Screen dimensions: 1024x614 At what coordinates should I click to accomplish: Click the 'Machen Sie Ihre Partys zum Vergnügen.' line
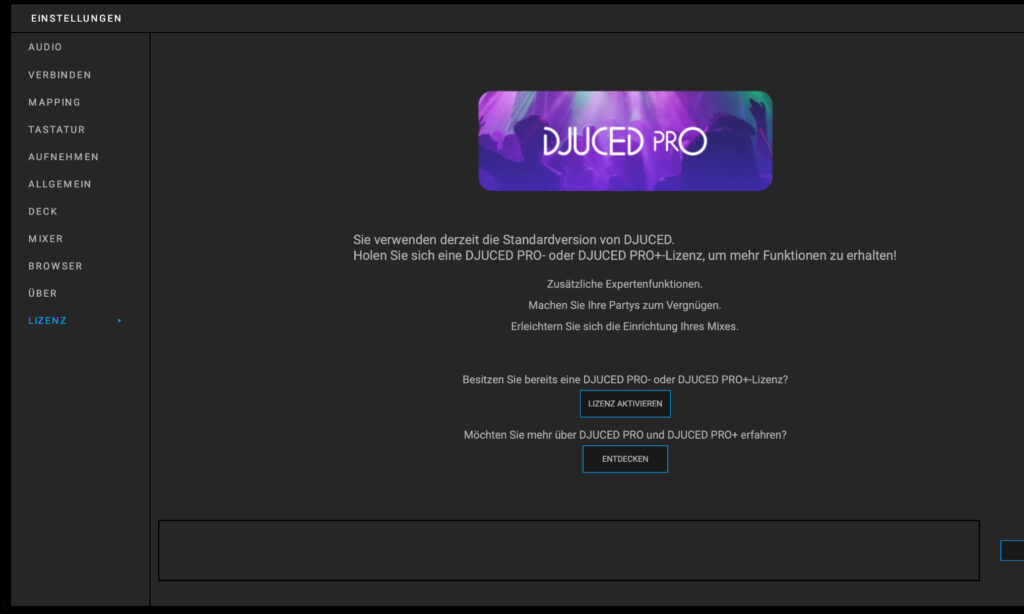pos(624,305)
